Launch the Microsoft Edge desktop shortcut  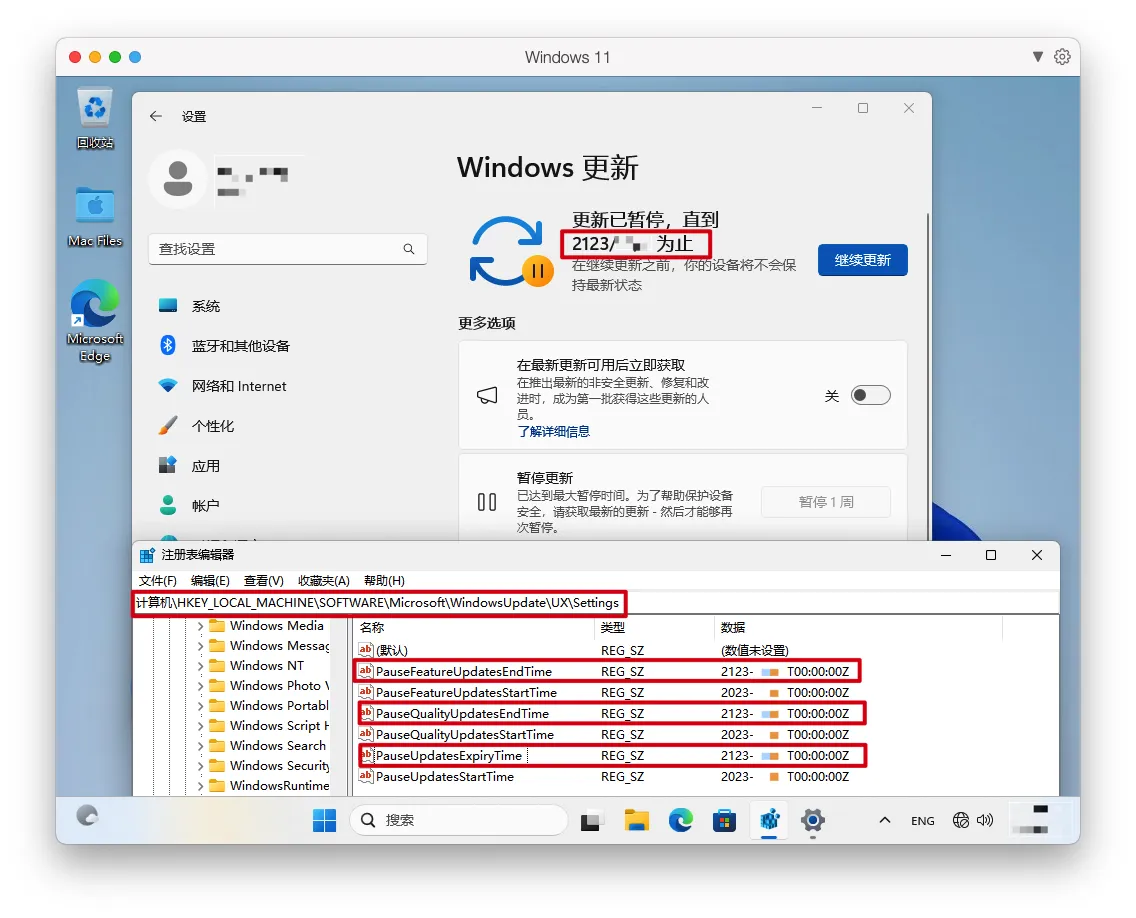[95, 320]
